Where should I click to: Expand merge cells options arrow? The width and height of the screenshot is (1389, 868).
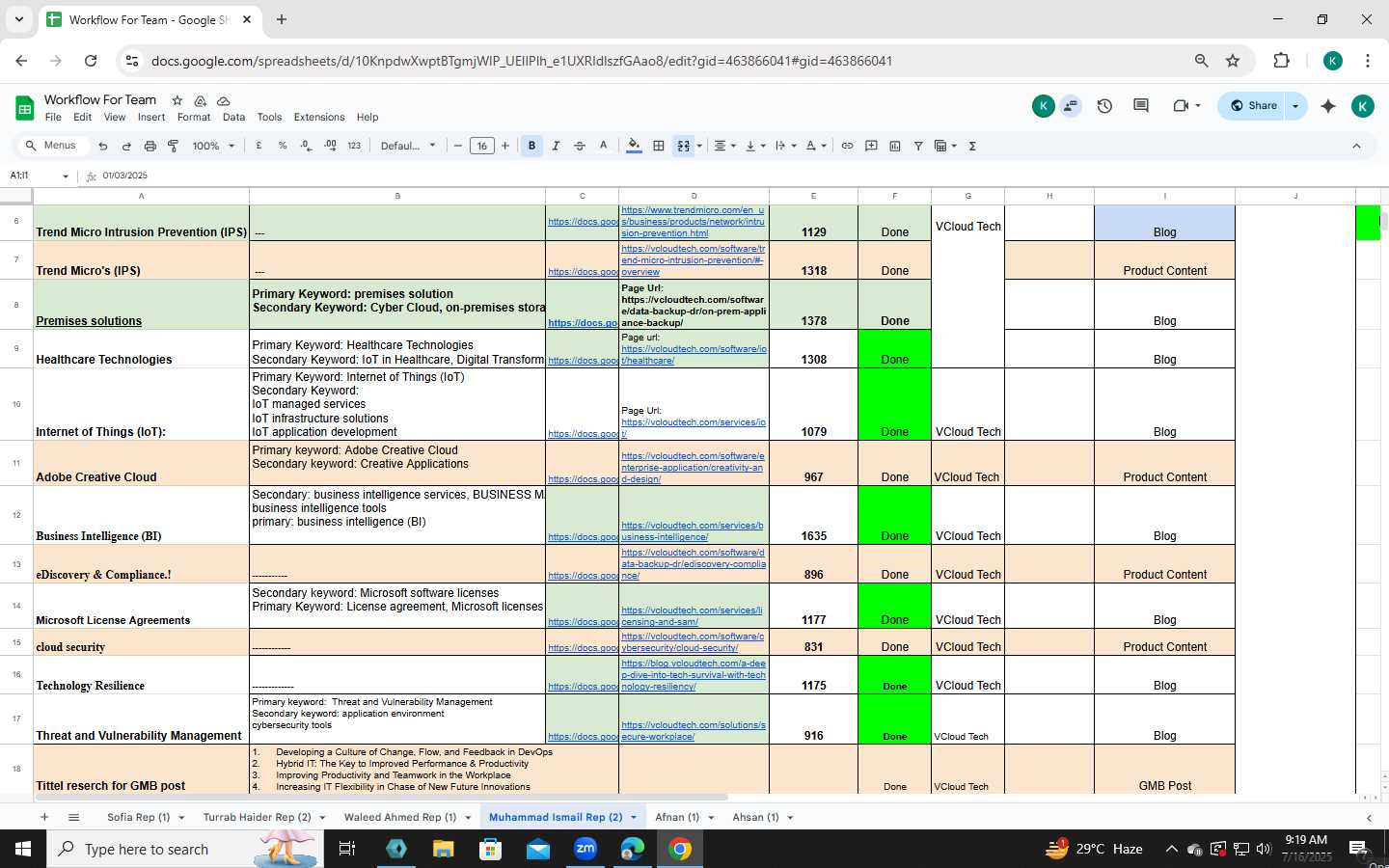699,146
